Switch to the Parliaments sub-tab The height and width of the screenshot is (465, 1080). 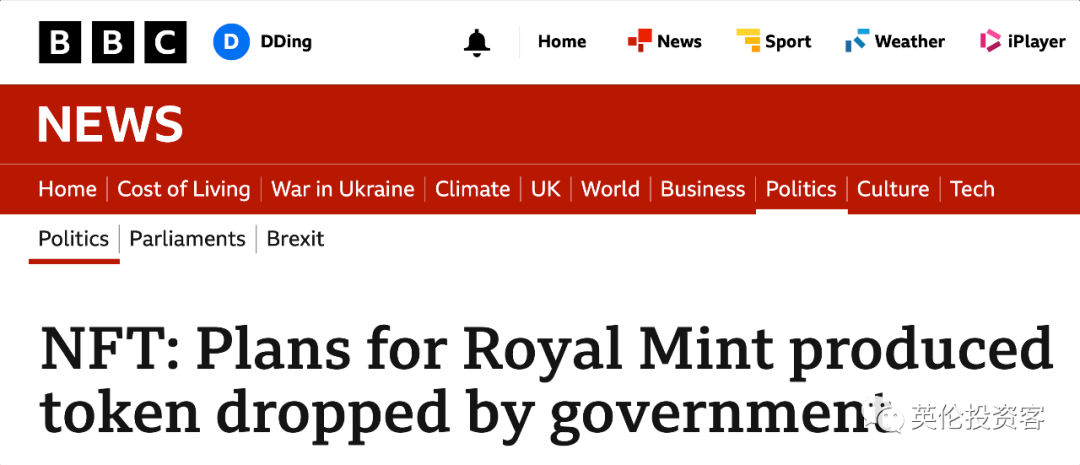click(187, 239)
